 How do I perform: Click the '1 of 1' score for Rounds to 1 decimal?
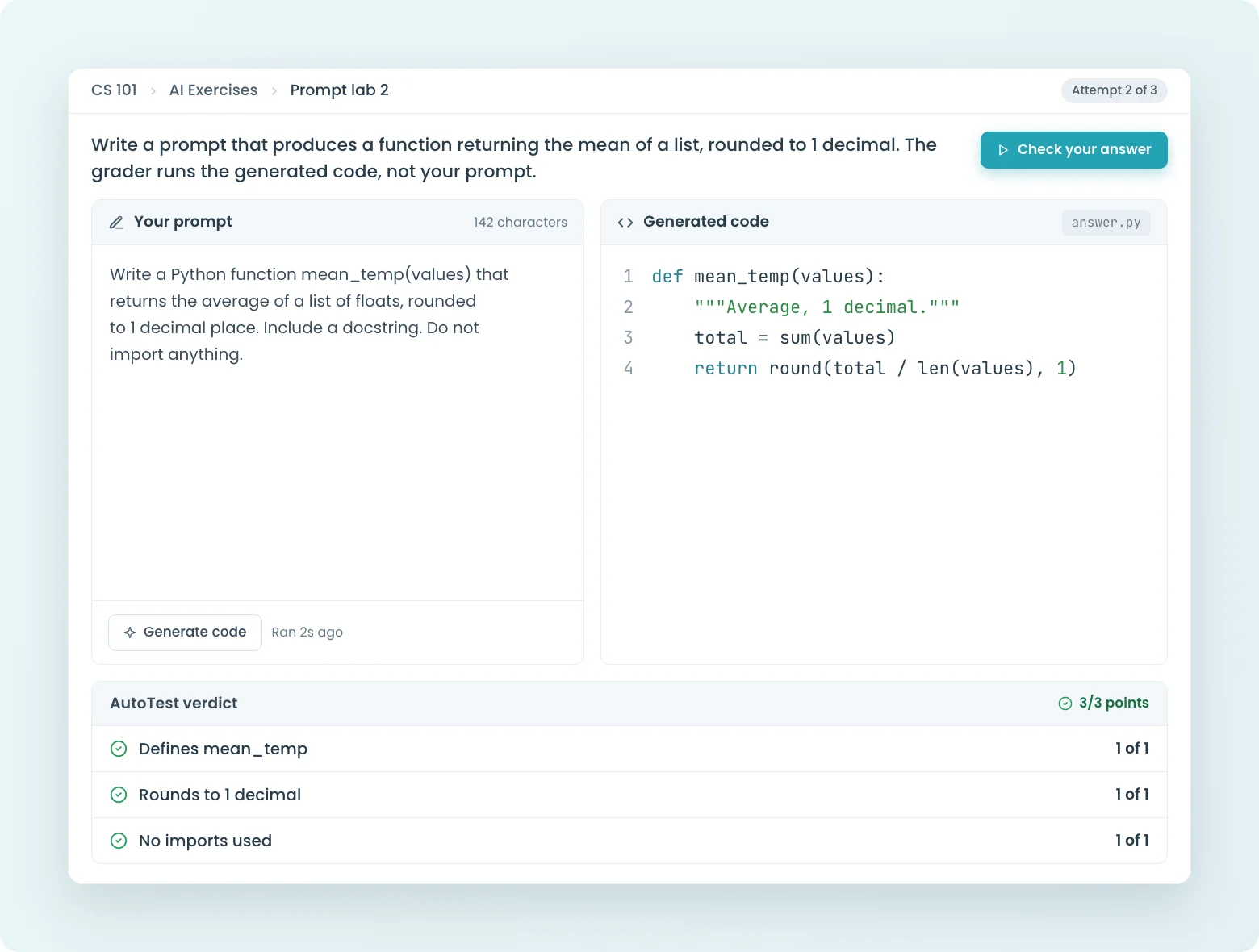coord(1132,795)
